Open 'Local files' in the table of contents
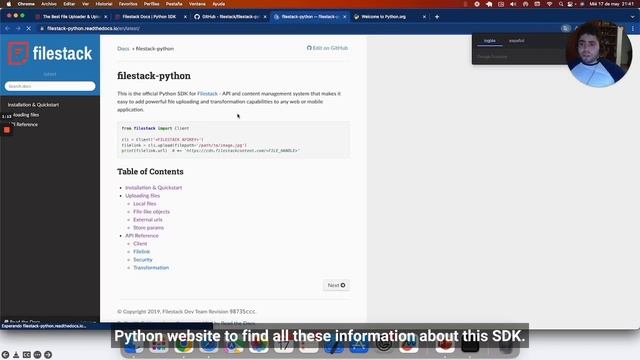 tap(144, 204)
